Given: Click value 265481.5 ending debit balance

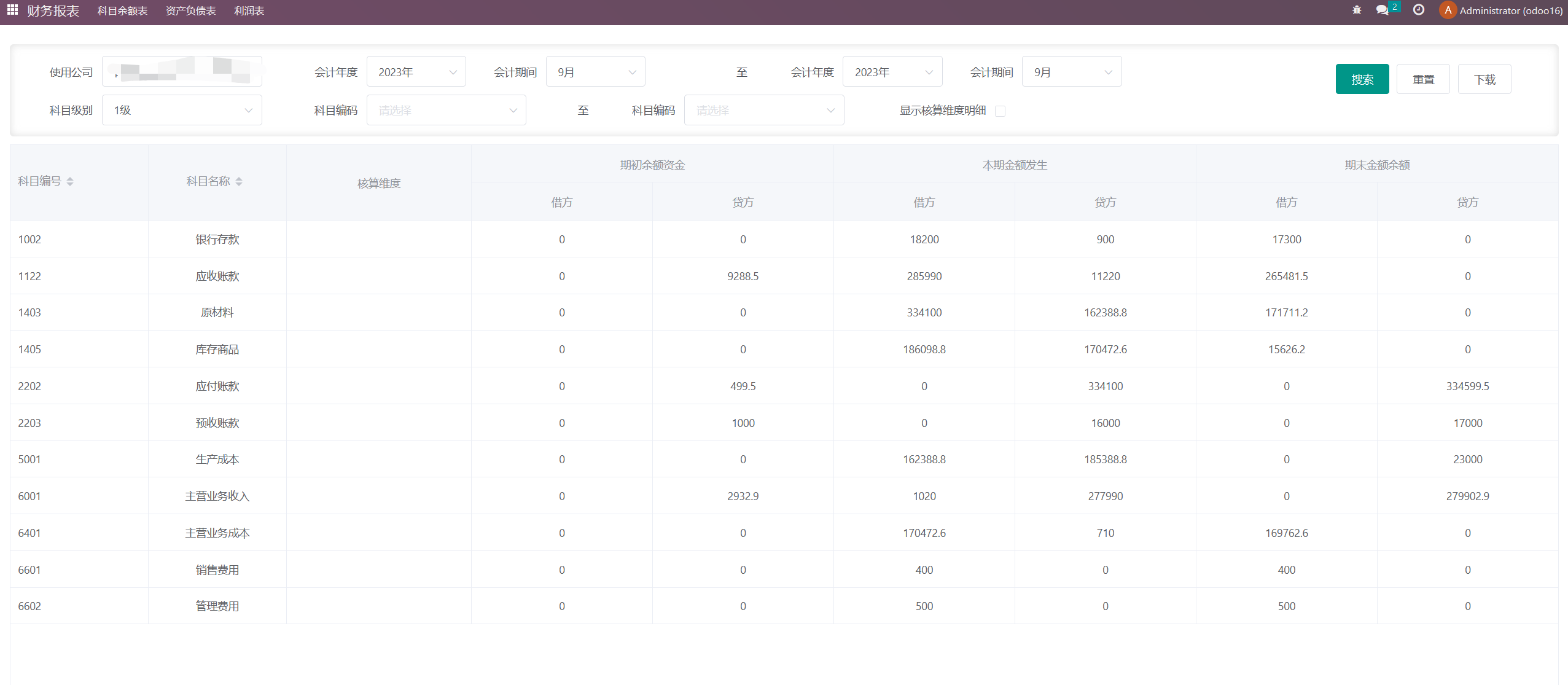Looking at the screenshot, I should click(1287, 276).
